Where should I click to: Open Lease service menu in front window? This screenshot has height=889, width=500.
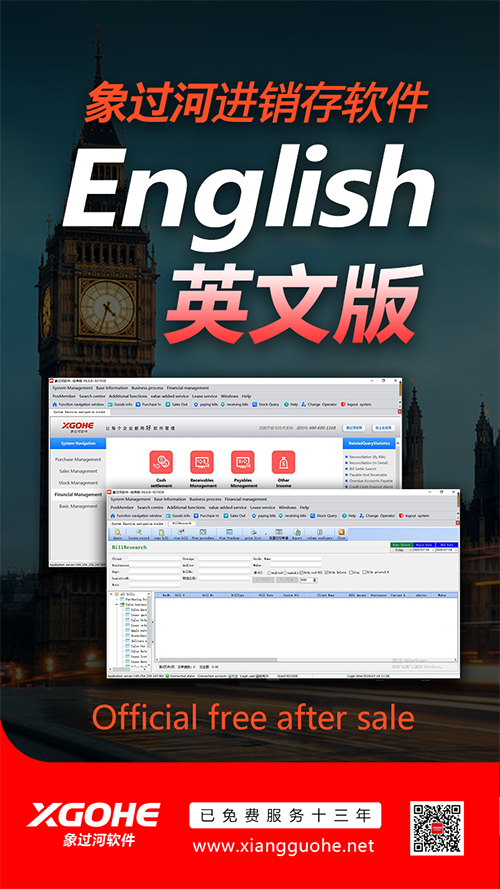262,507
